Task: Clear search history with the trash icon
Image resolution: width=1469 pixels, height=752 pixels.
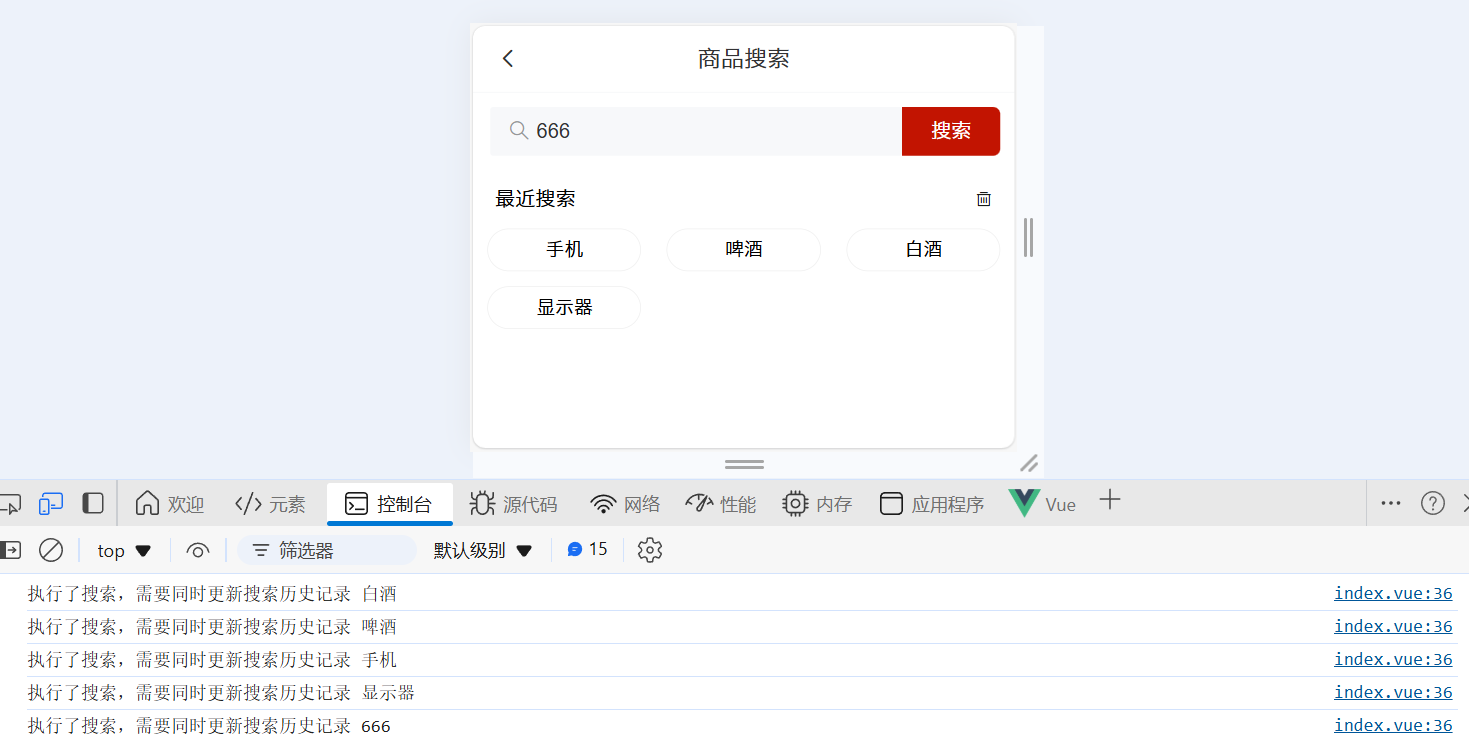Action: [984, 199]
